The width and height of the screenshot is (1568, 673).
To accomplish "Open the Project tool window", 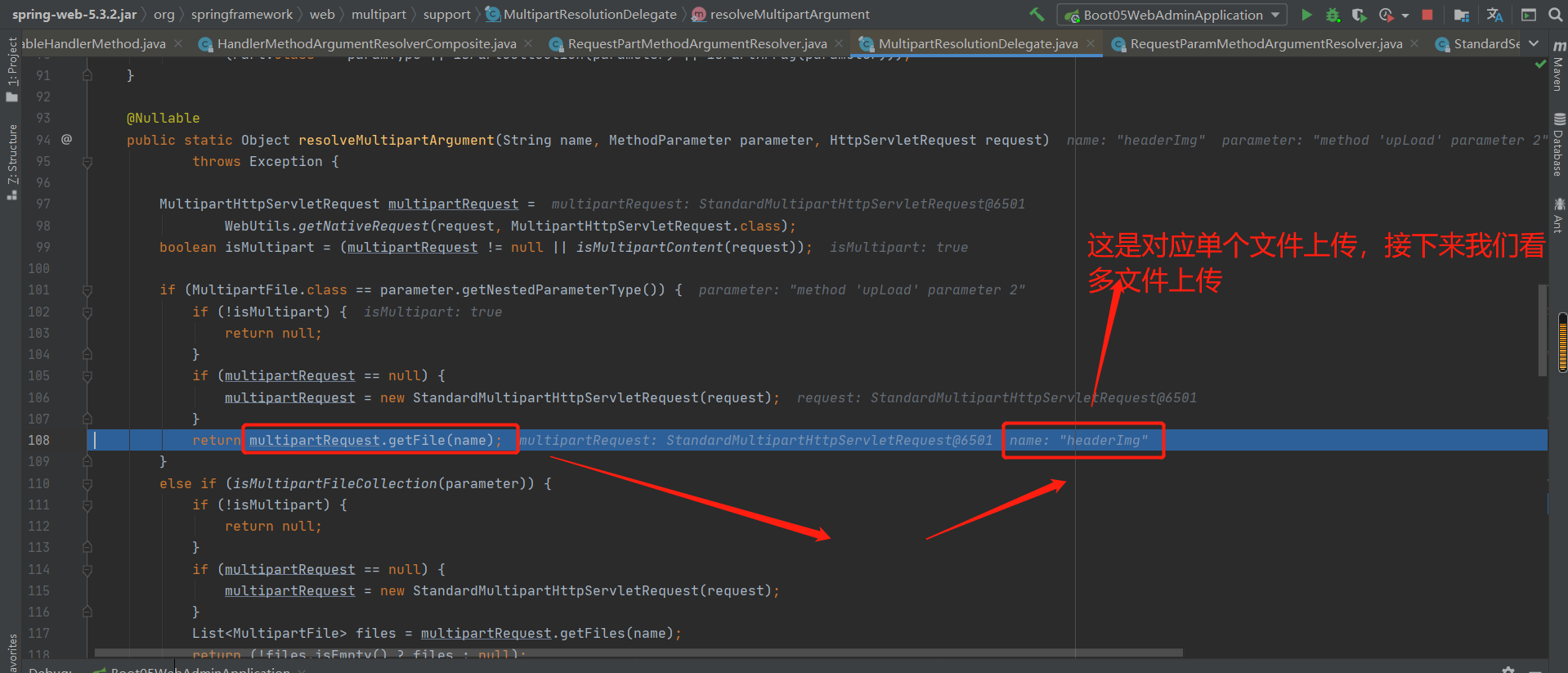I will pyautogui.click(x=11, y=69).
